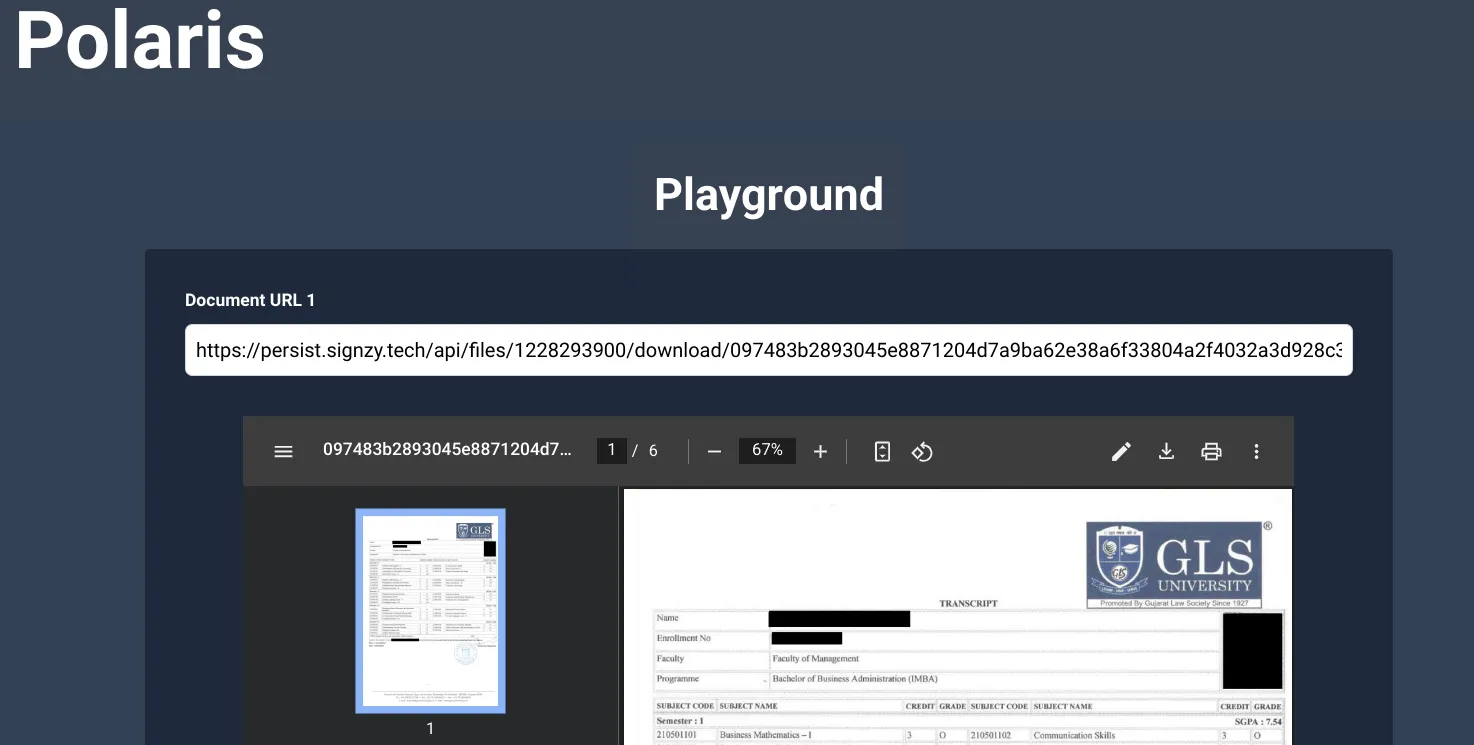Print the transcript document

1211,451
